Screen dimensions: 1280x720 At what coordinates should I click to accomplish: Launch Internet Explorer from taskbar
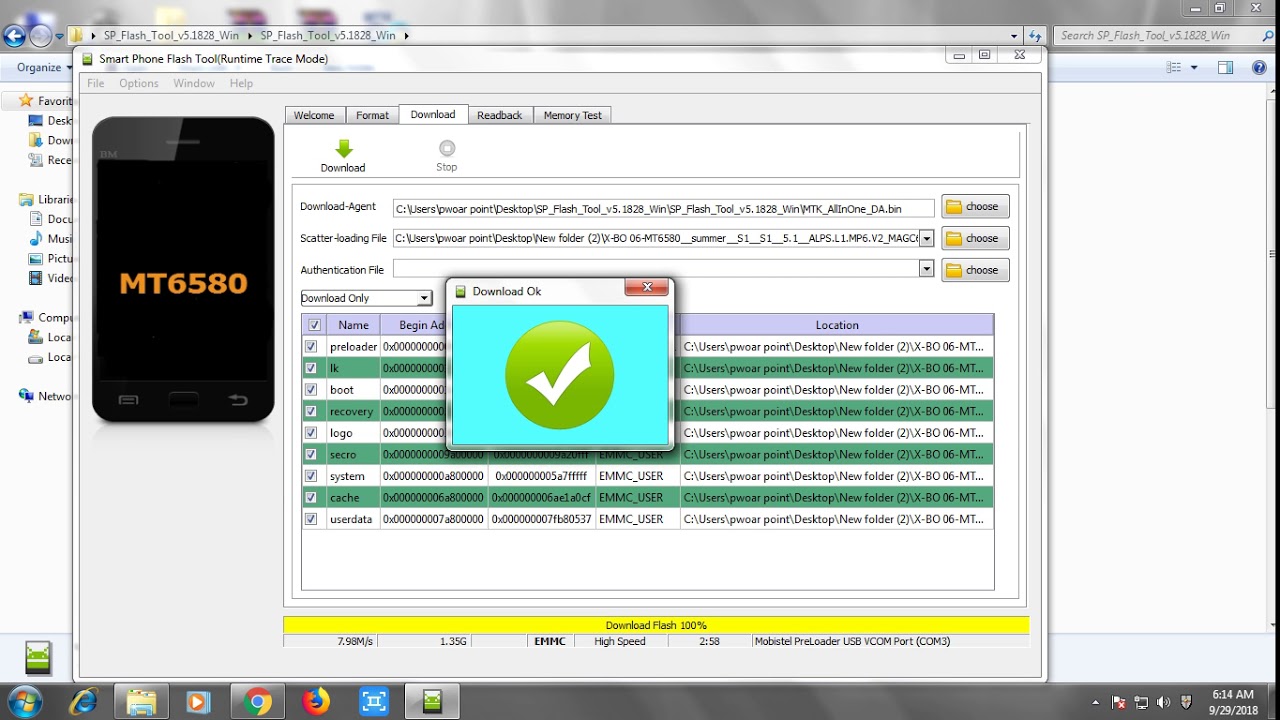click(82, 702)
